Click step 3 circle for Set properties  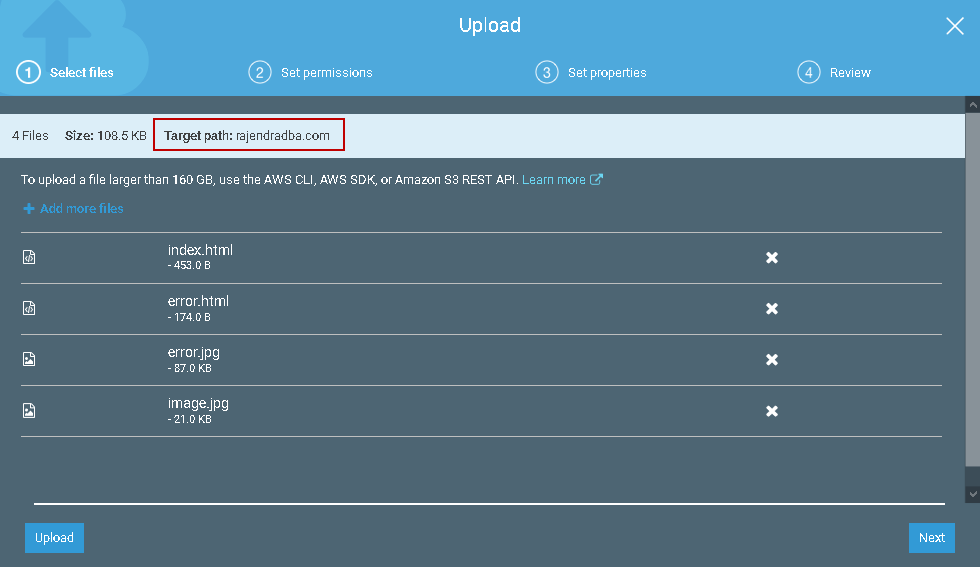click(x=546, y=73)
